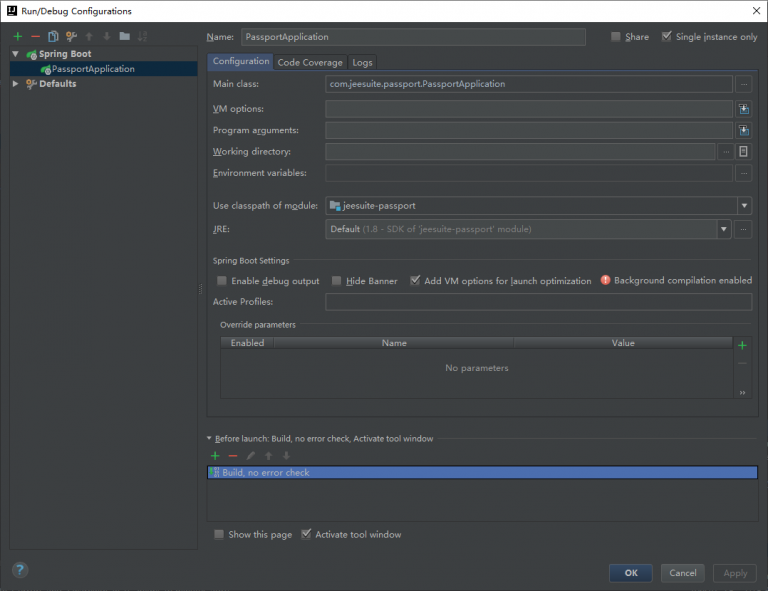
Task: Select the Spring Boot group label
Action: click(65, 54)
